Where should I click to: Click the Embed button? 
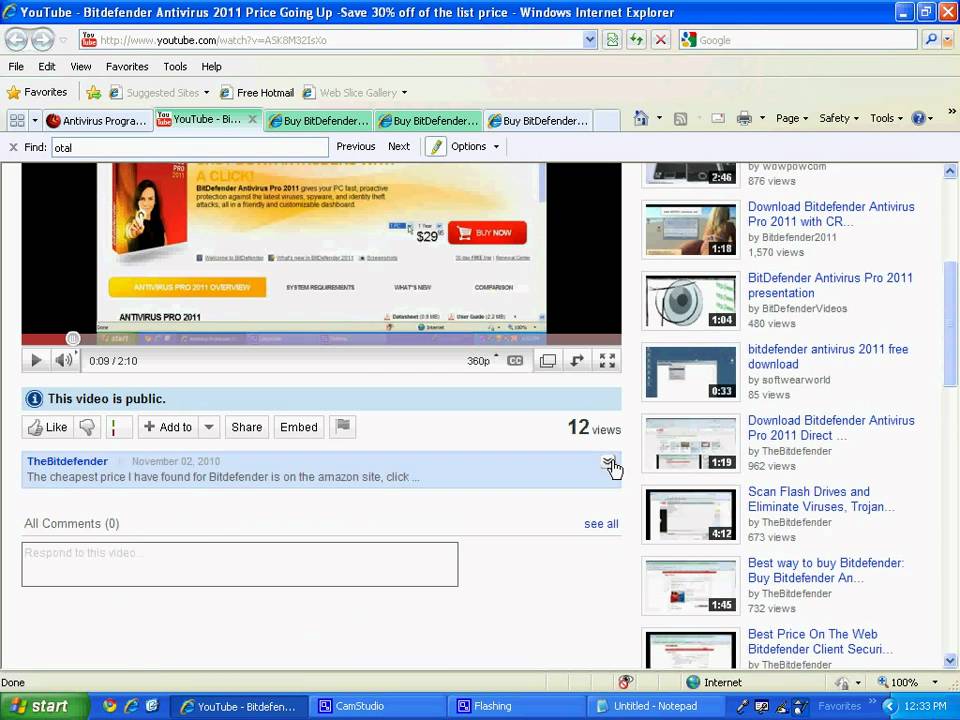299,427
